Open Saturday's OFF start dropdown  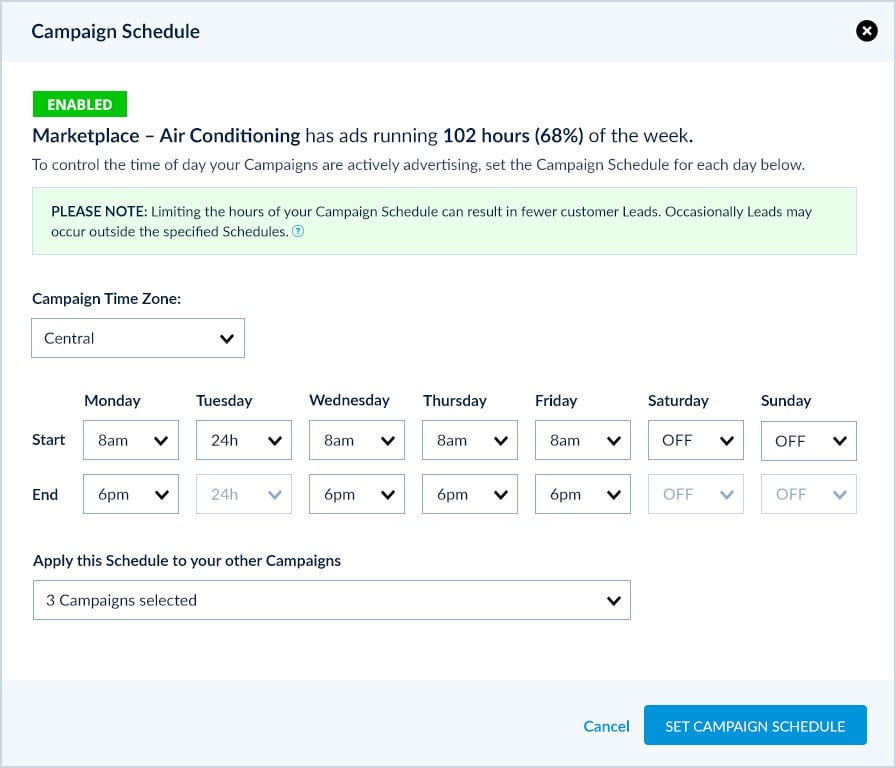(695, 440)
